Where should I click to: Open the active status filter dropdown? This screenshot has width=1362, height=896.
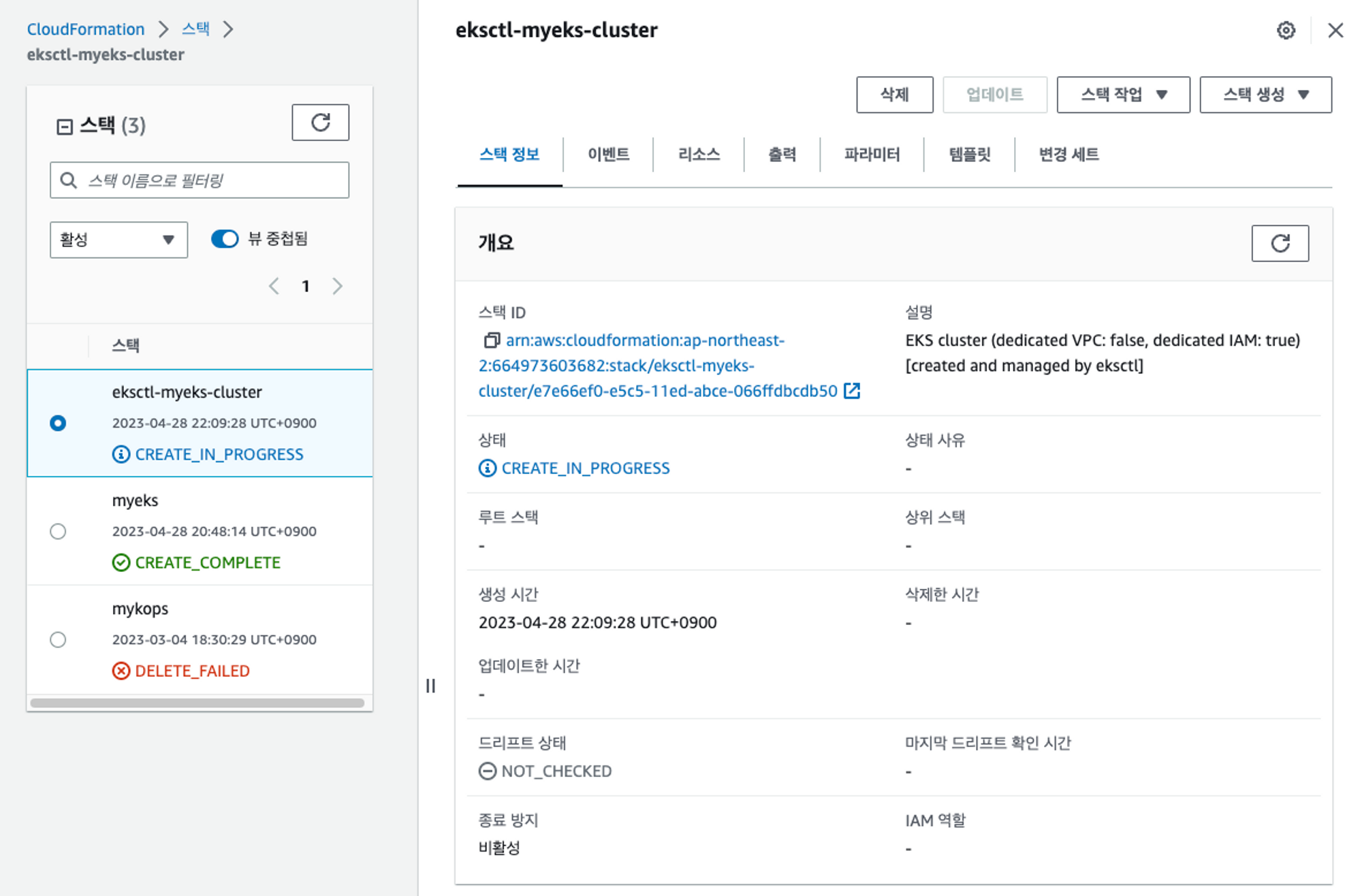tap(118, 240)
